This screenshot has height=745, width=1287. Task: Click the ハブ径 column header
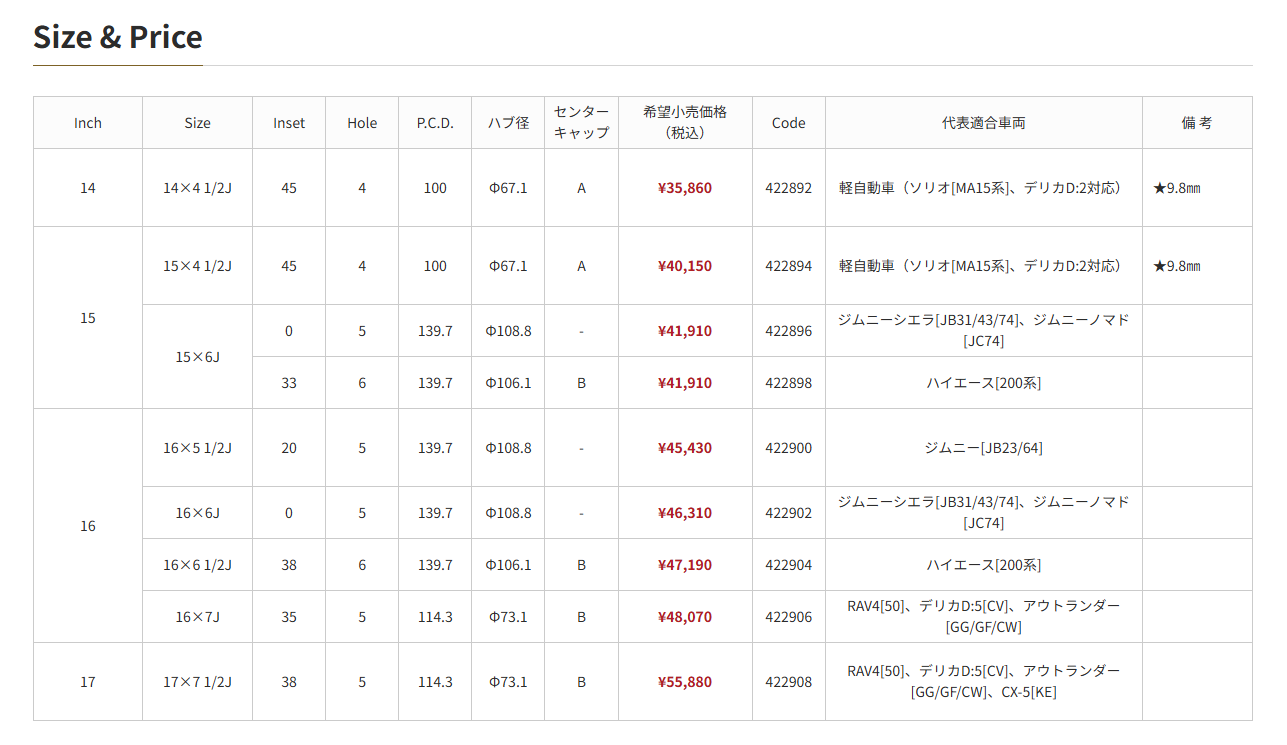pos(508,123)
